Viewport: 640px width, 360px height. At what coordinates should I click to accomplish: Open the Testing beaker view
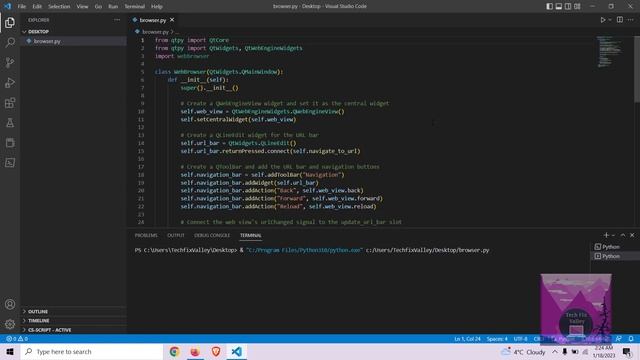click(10, 122)
